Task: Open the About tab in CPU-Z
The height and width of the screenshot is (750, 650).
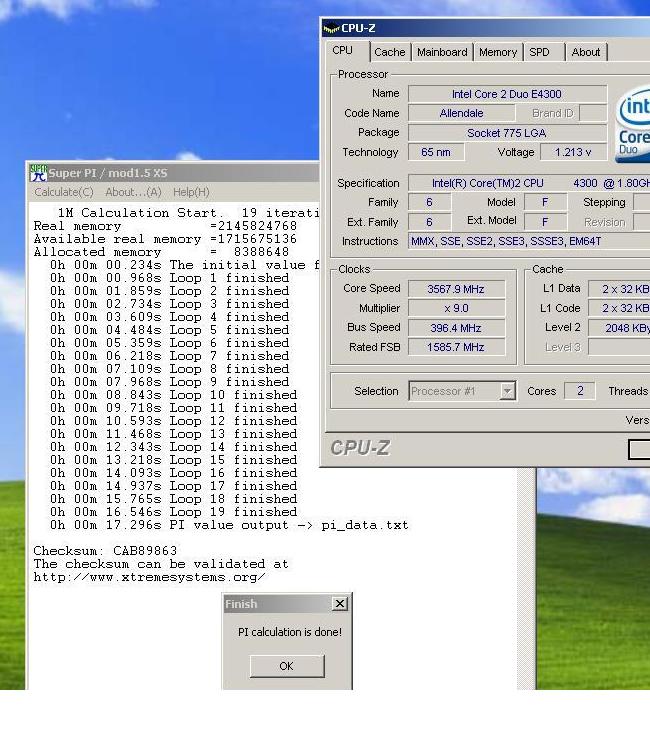Action: click(586, 52)
